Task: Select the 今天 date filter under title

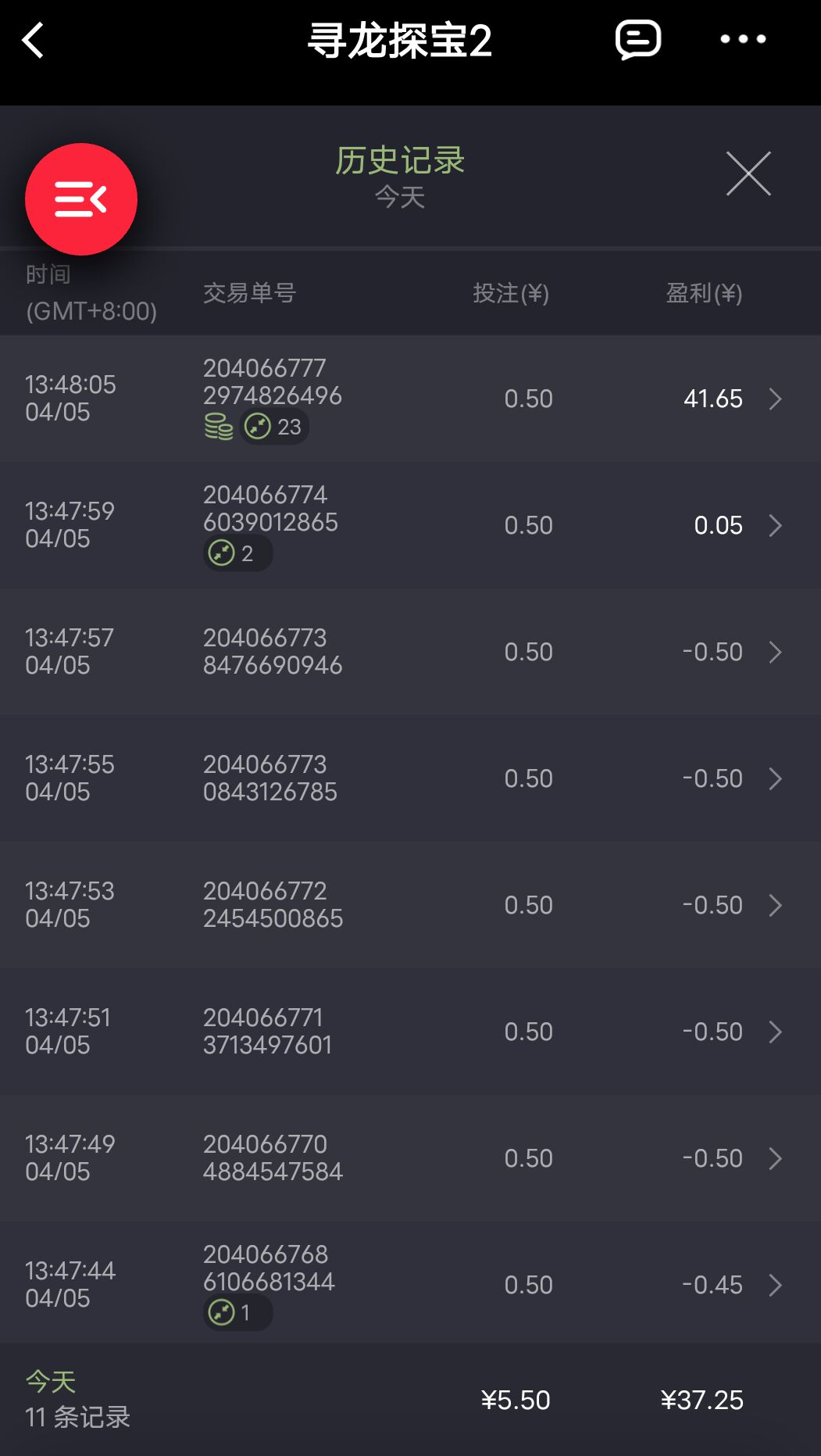Action: click(400, 197)
